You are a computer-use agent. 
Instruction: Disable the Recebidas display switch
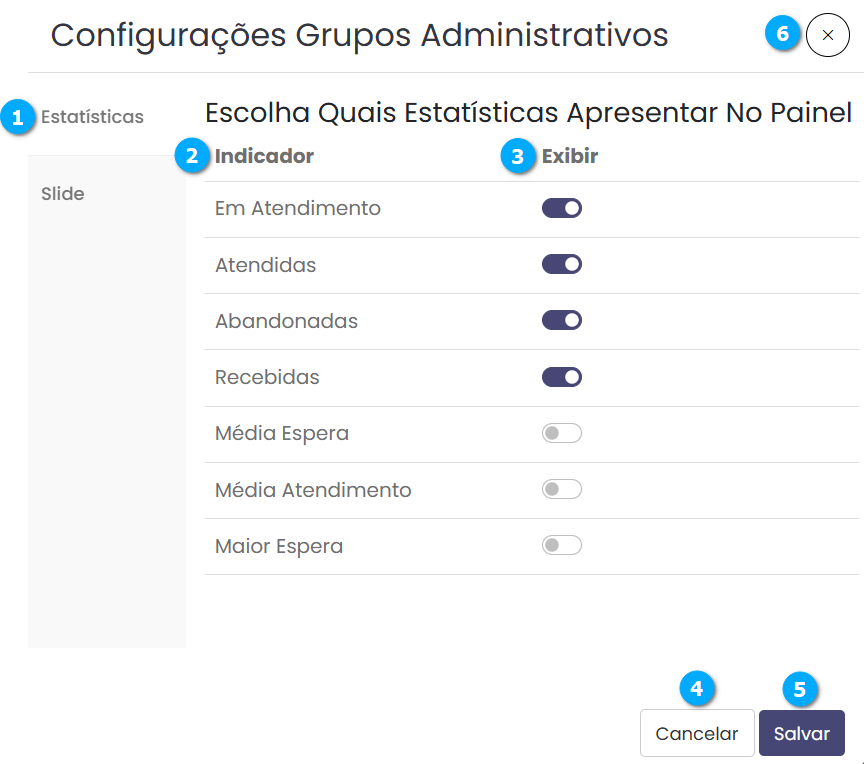(x=562, y=377)
